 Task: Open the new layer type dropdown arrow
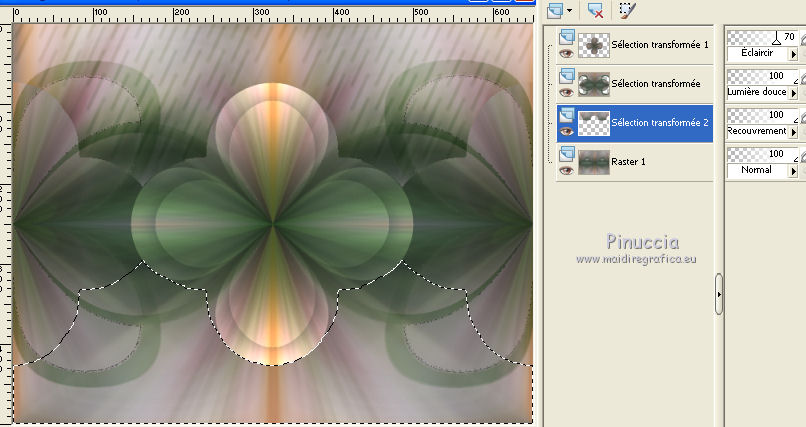pyautogui.click(x=570, y=10)
